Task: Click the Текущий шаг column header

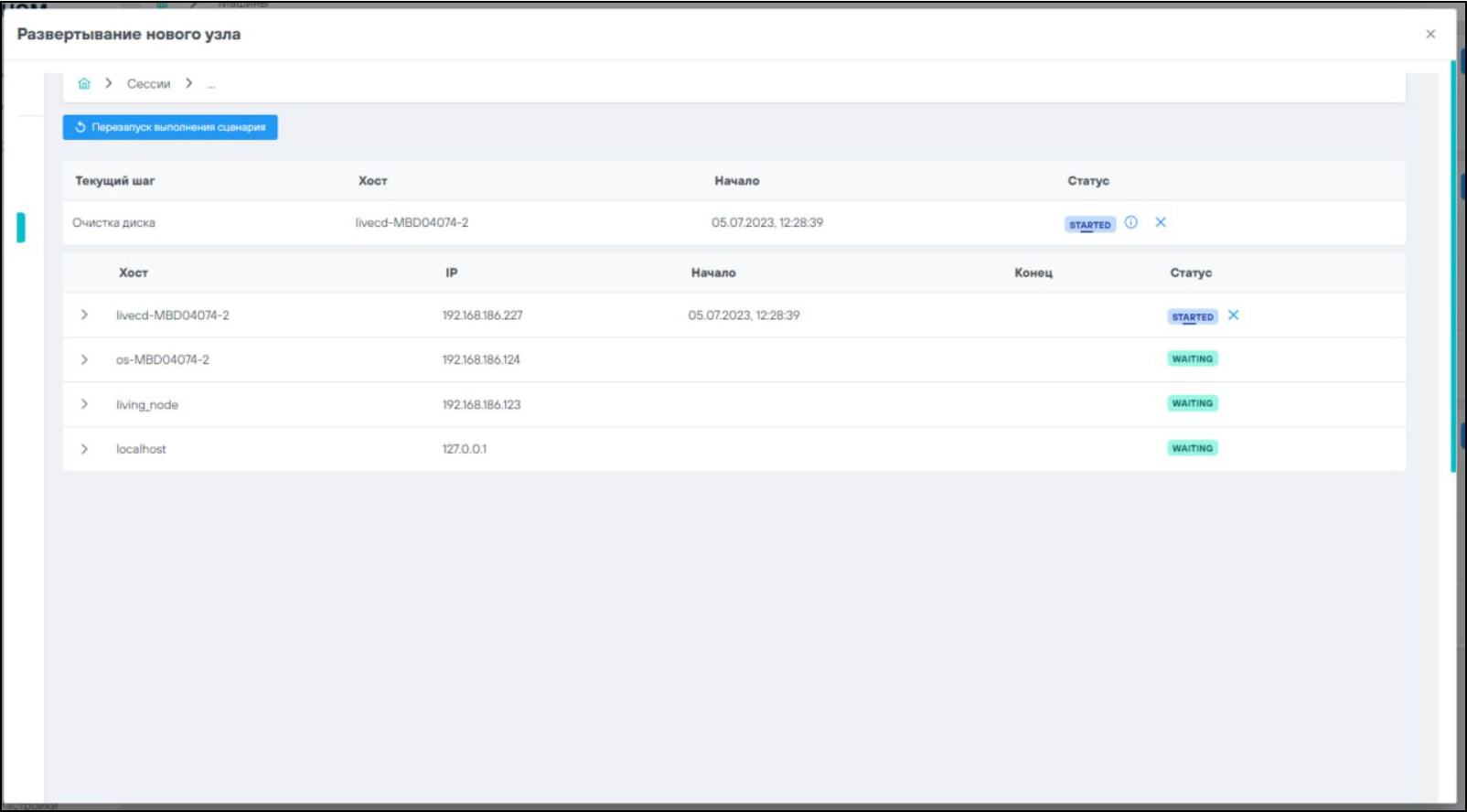Action: [x=115, y=181]
